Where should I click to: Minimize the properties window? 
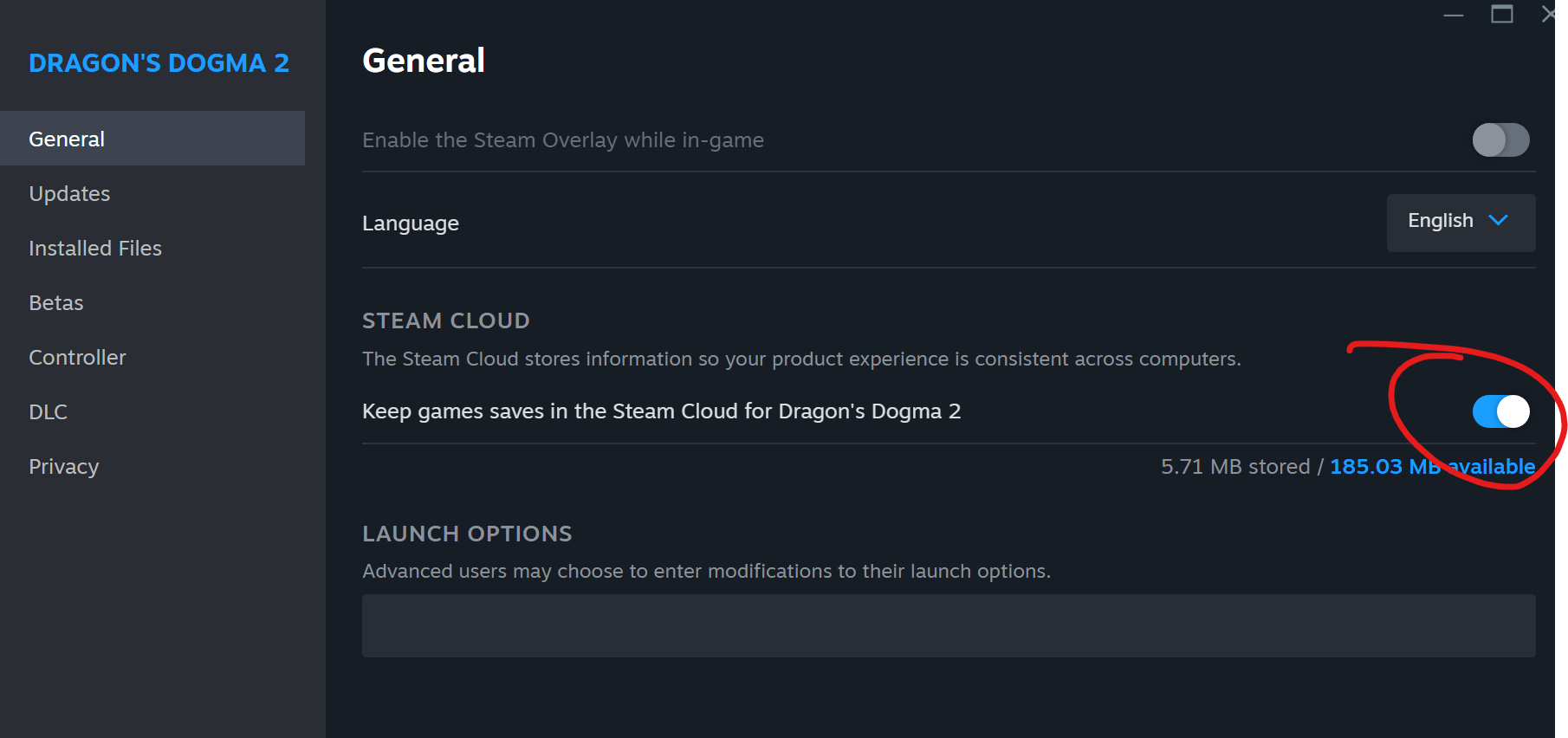point(1453,15)
